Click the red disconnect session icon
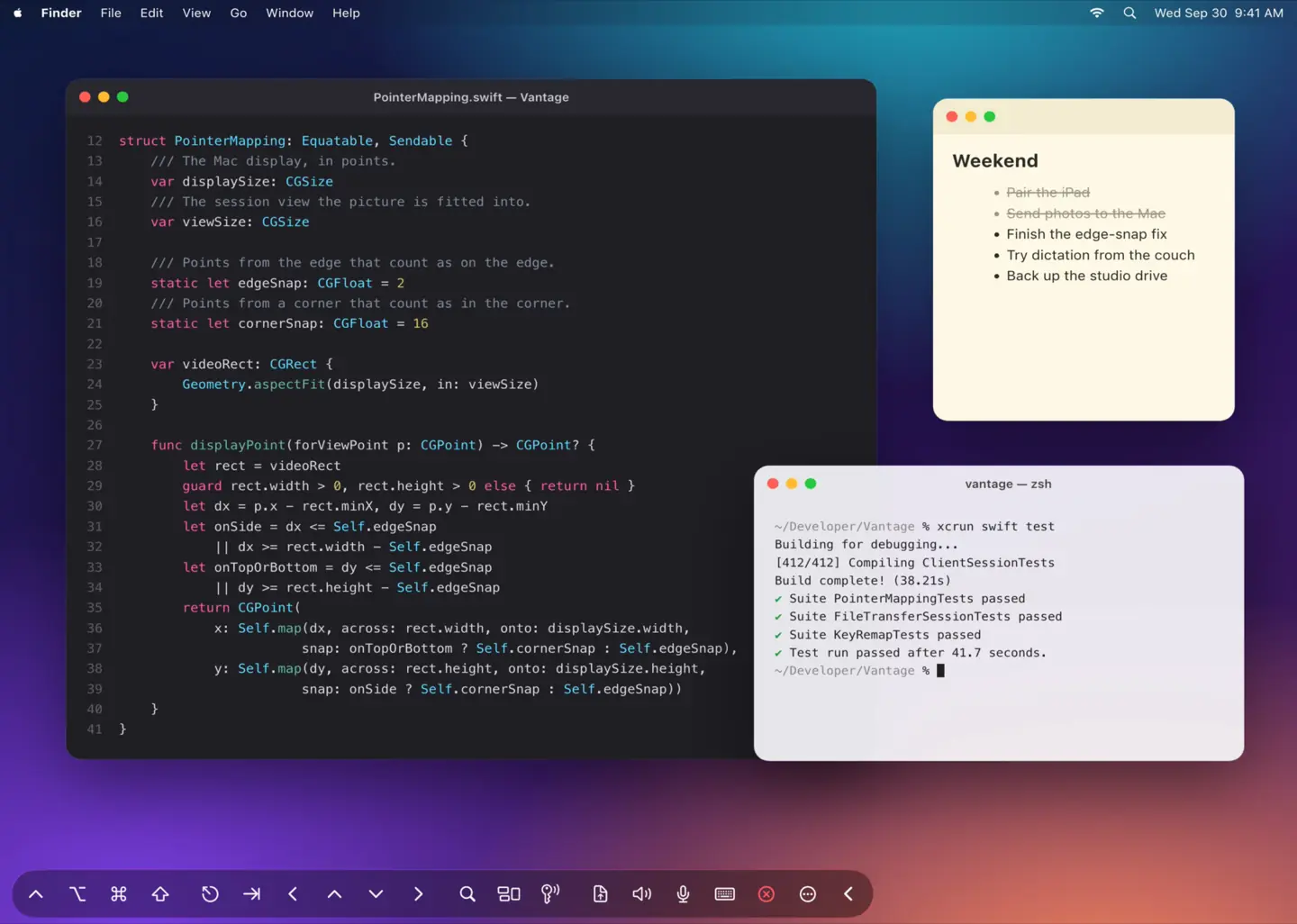The width and height of the screenshot is (1297, 924). tap(766, 894)
